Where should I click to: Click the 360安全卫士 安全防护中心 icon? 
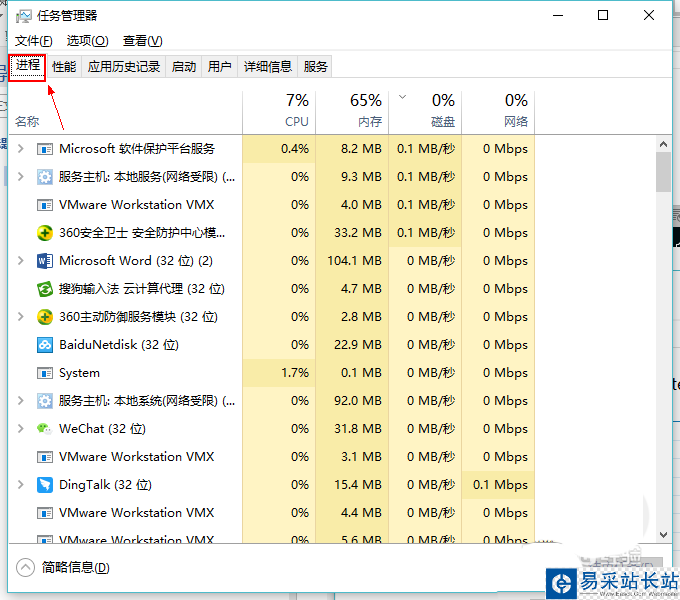45,233
